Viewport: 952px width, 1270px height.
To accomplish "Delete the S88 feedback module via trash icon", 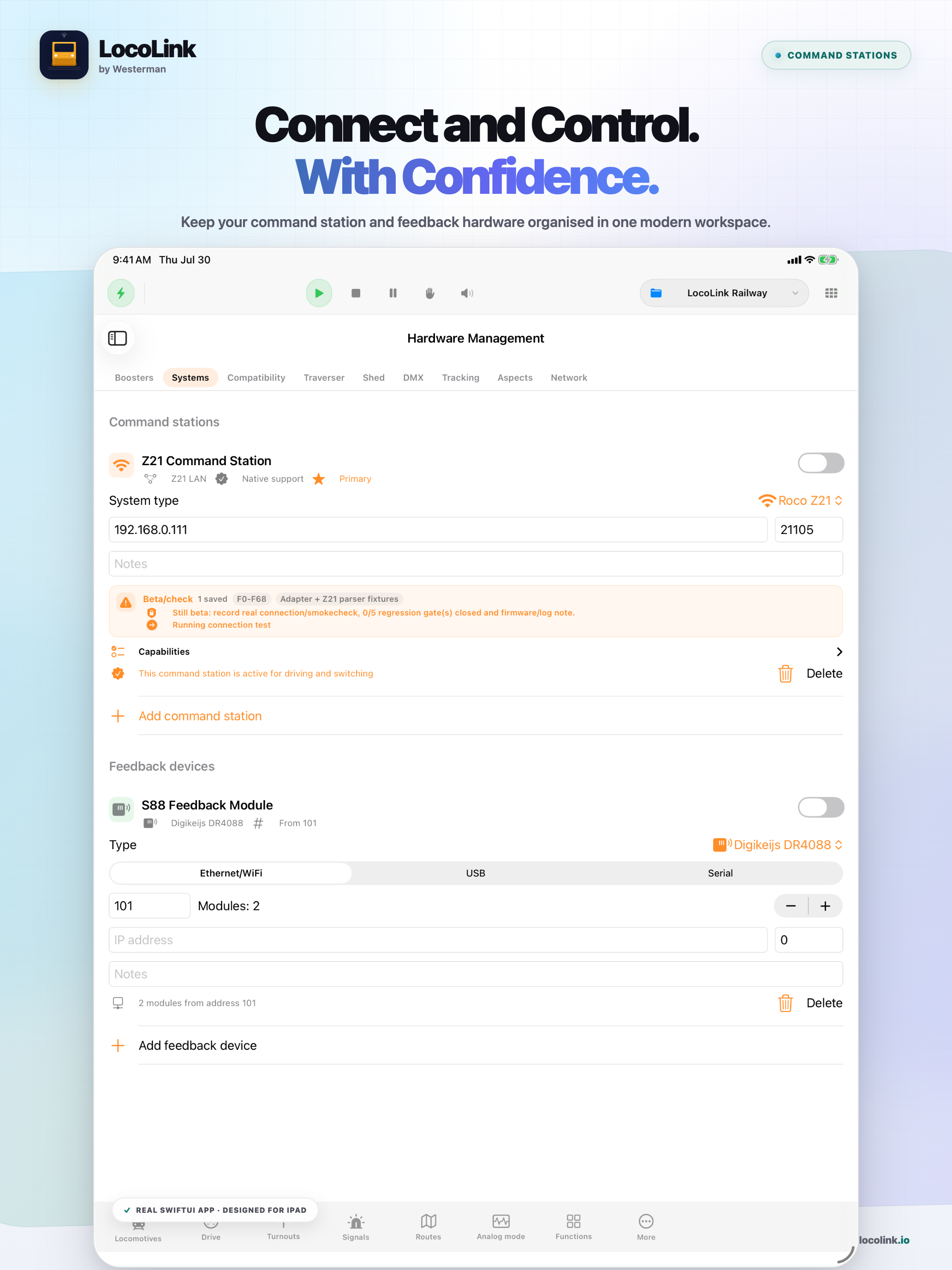I will (x=785, y=1003).
